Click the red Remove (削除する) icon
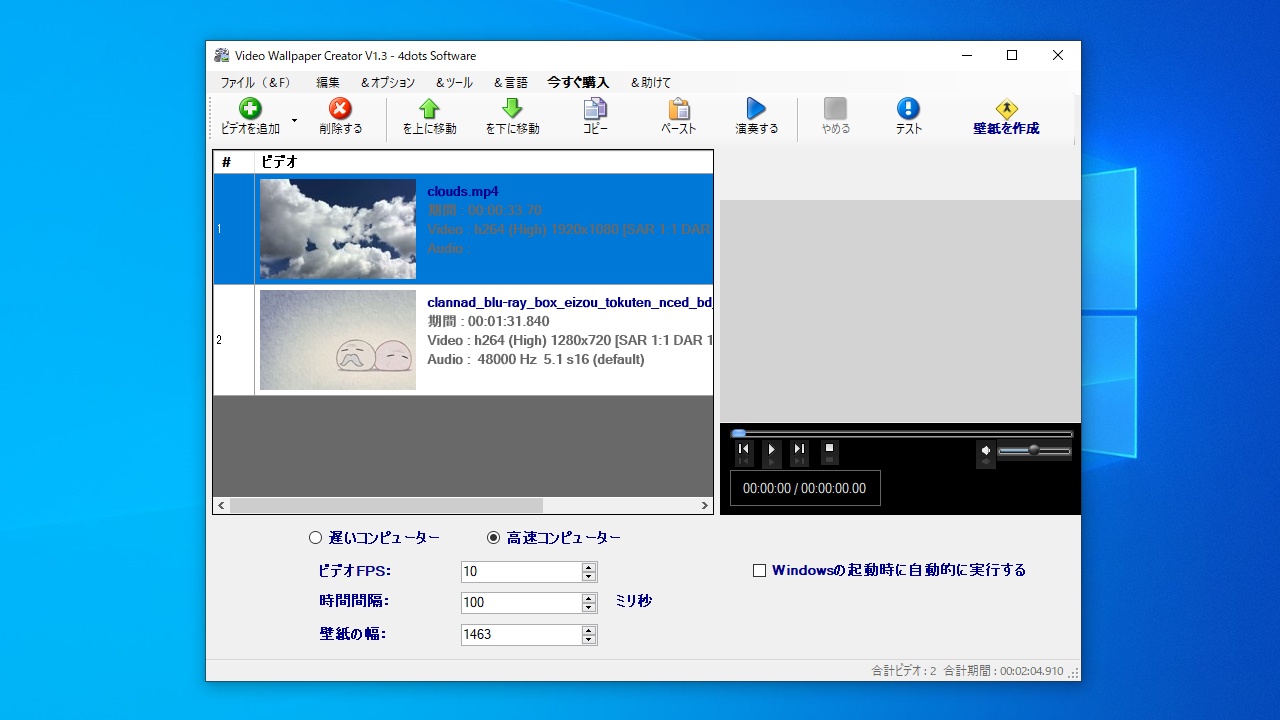Screen dimensions: 1280x720 [x=341, y=108]
